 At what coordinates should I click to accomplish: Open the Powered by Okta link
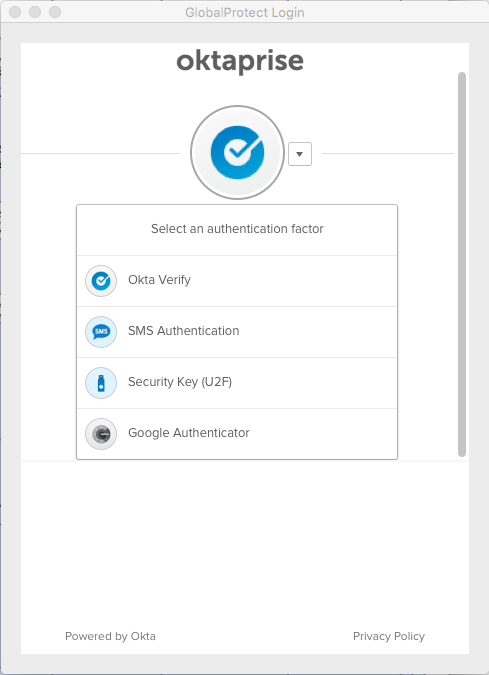pyautogui.click(x=110, y=636)
